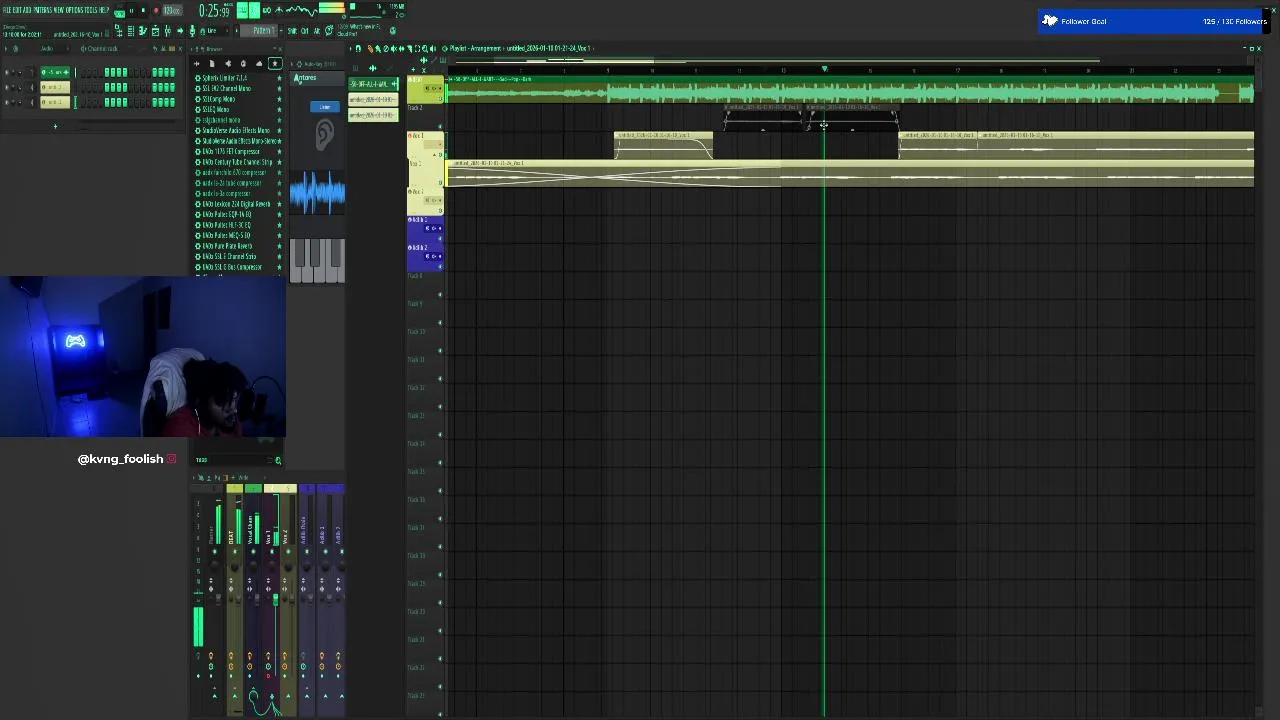Image resolution: width=1280 pixels, height=720 pixels.
Task: Toggle the mute LED on the first mixer insert
Action: [x=235, y=551]
